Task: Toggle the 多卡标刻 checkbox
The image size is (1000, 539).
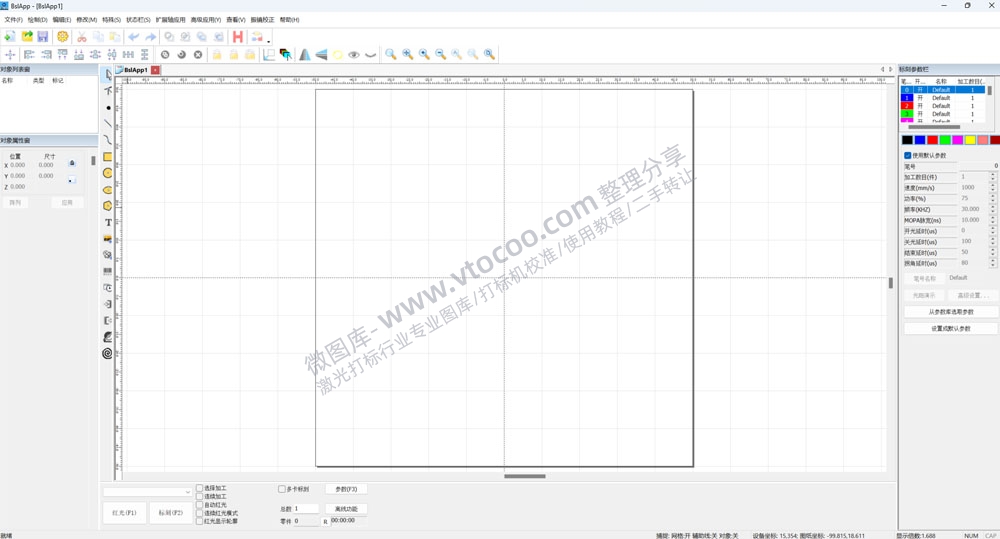Action: coord(281,489)
